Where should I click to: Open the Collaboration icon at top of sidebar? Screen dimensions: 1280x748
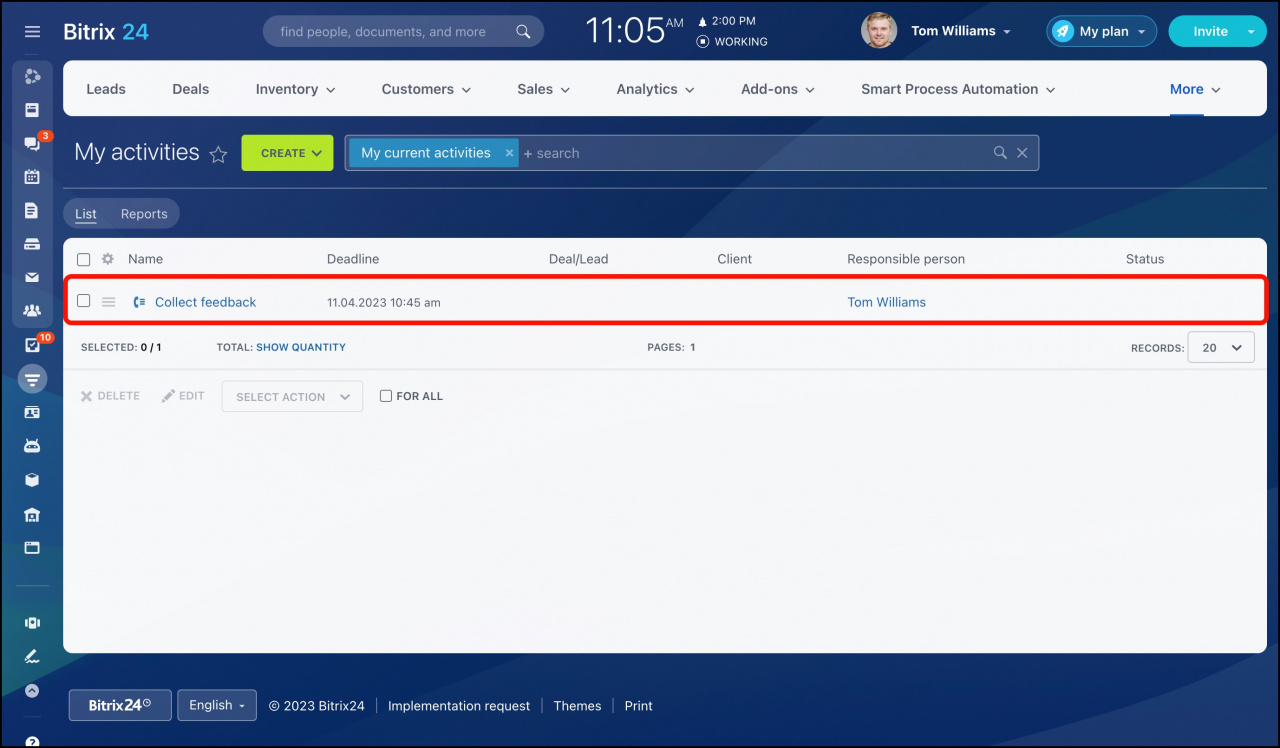32,76
